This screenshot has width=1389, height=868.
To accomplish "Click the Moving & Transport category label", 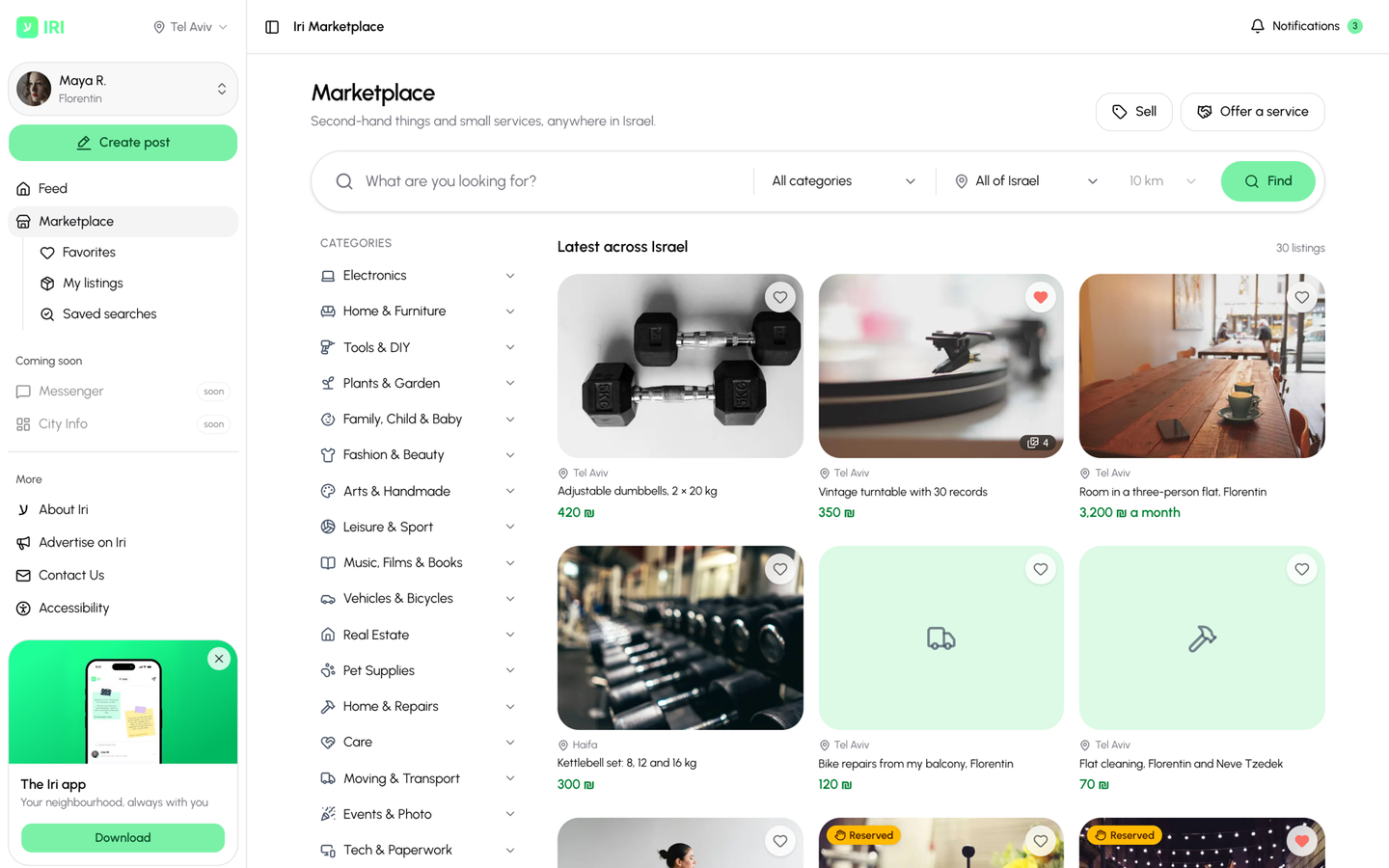I will 401,778.
